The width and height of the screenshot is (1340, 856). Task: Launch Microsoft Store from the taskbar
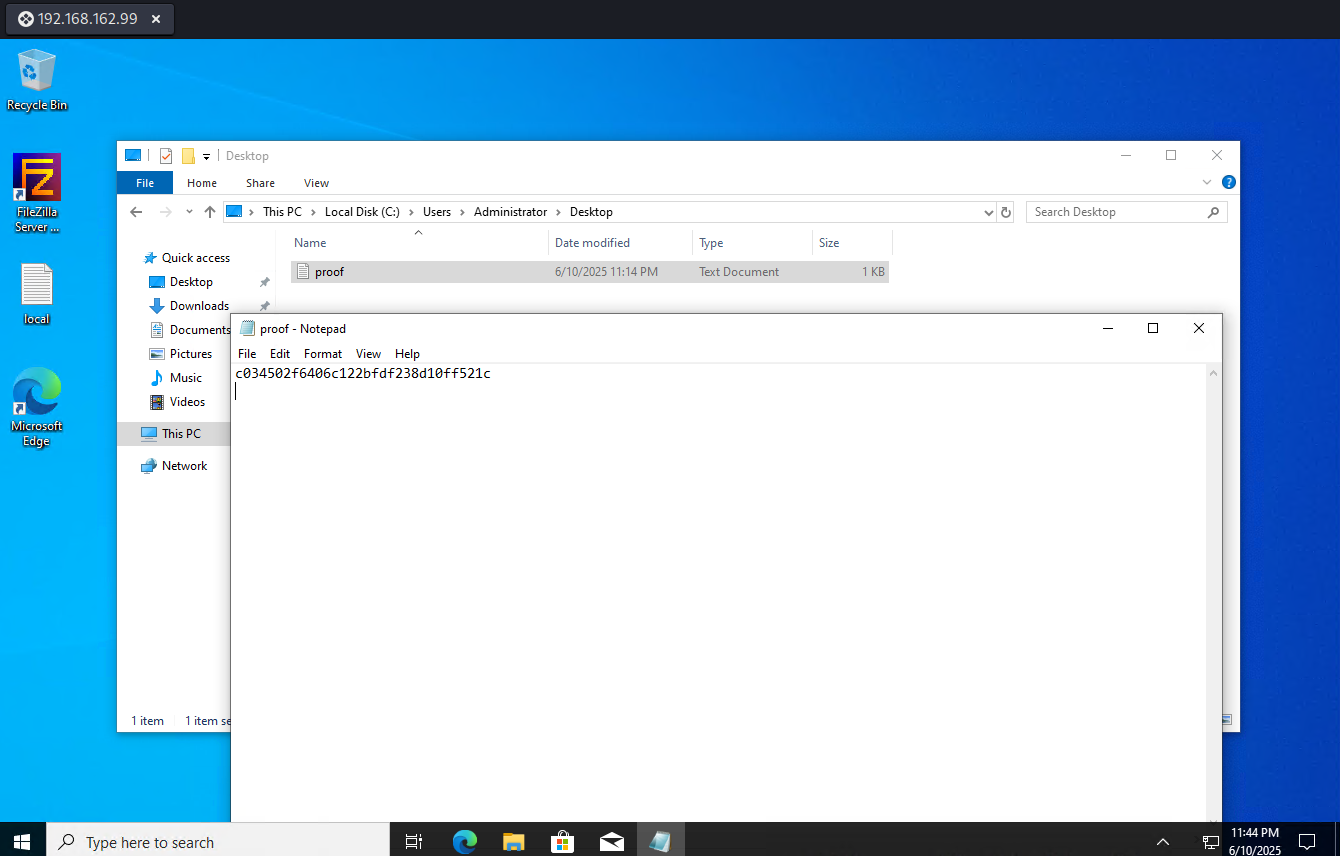point(562,842)
